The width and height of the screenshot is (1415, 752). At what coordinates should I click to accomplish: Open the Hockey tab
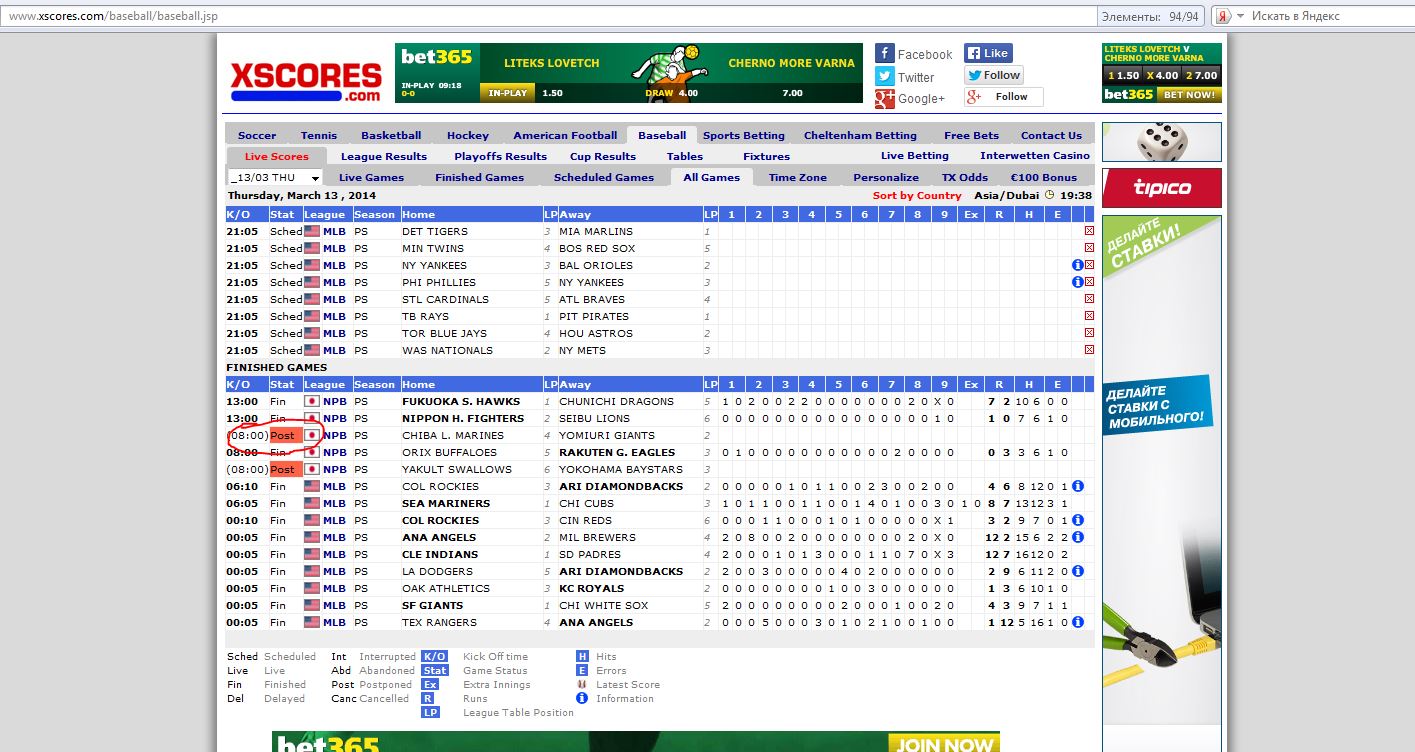(468, 135)
